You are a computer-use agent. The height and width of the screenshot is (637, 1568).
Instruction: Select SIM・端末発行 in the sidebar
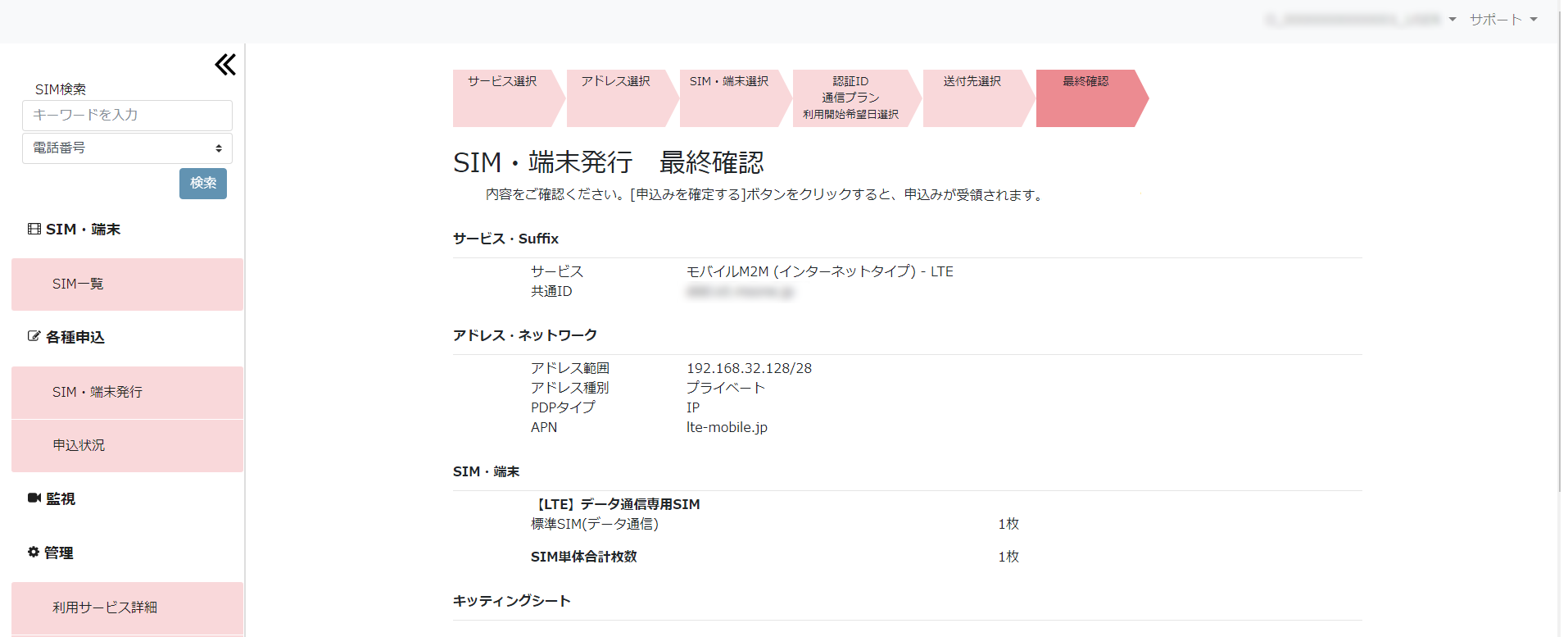click(x=127, y=393)
